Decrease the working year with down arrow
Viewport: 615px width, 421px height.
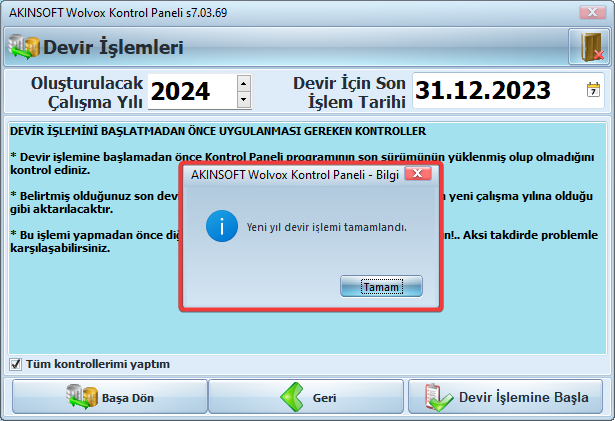pyautogui.click(x=244, y=99)
